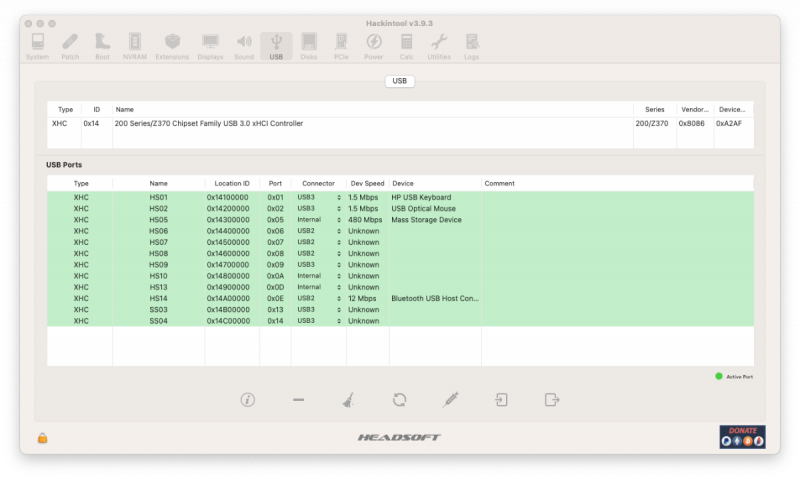Open the Logs toolbar section

[x=471, y=46]
